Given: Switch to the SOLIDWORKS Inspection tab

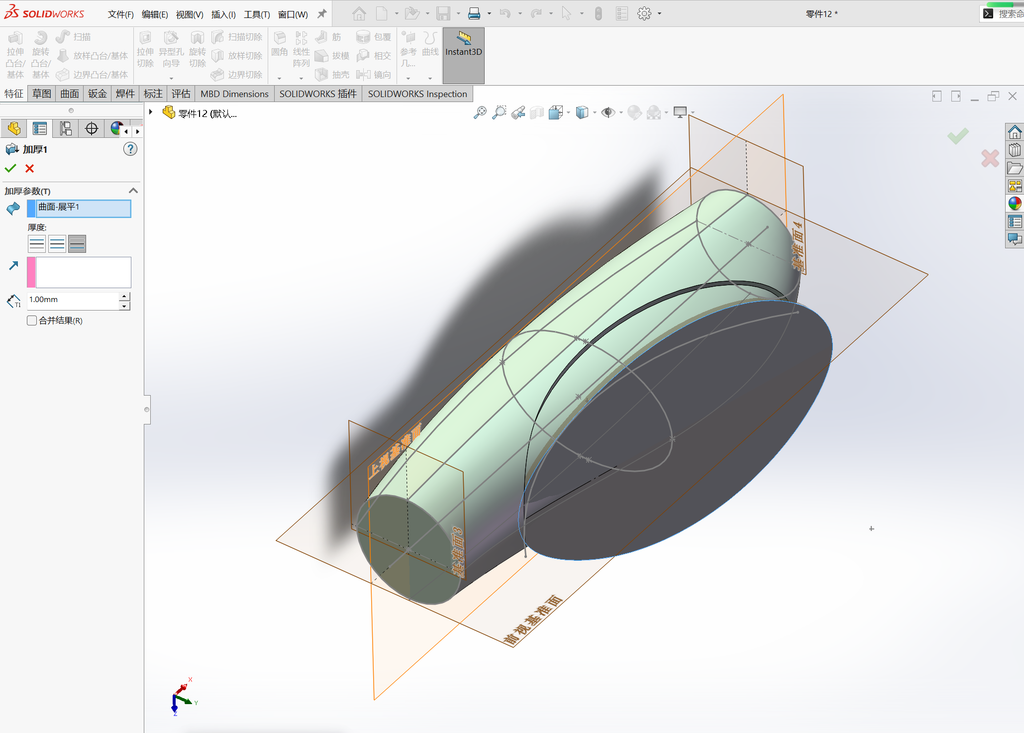Looking at the screenshot, I should (x=417, y=93).
